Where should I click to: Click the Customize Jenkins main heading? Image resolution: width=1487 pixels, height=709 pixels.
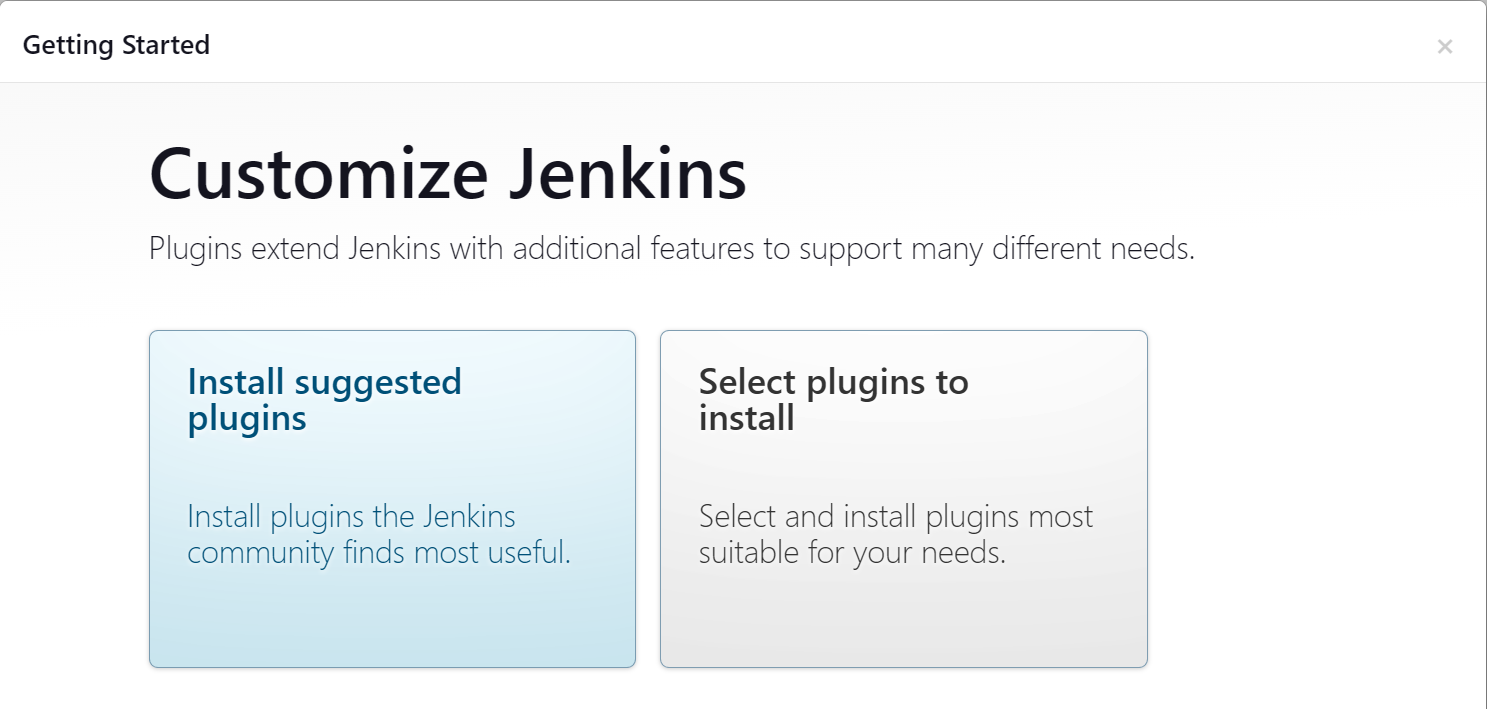(x=447, y=174)
